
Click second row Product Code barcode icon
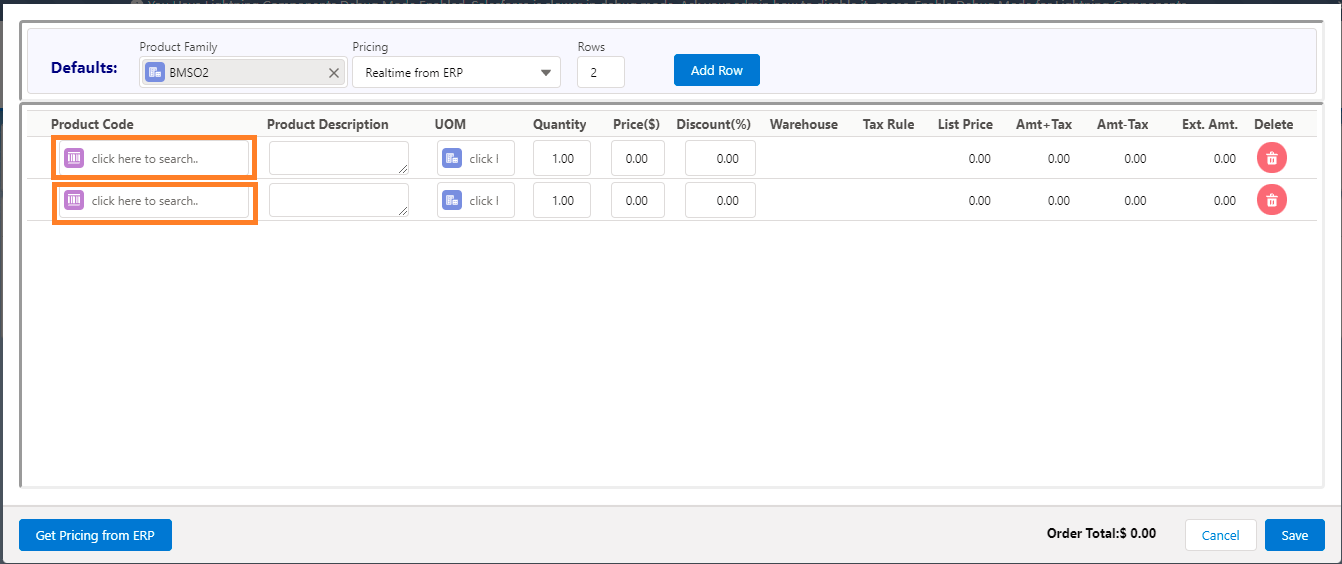click(x=74, y=200)
